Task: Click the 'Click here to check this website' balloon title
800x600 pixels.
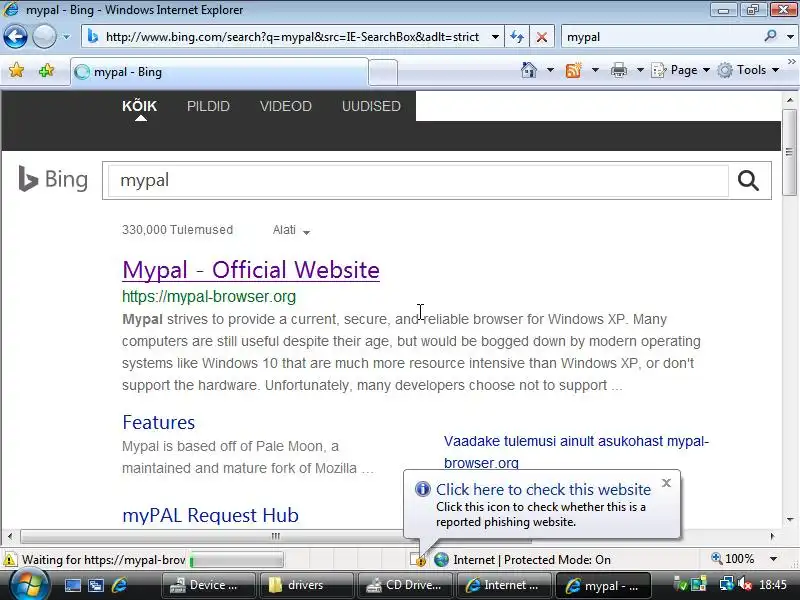Action: tap(543, 489)
